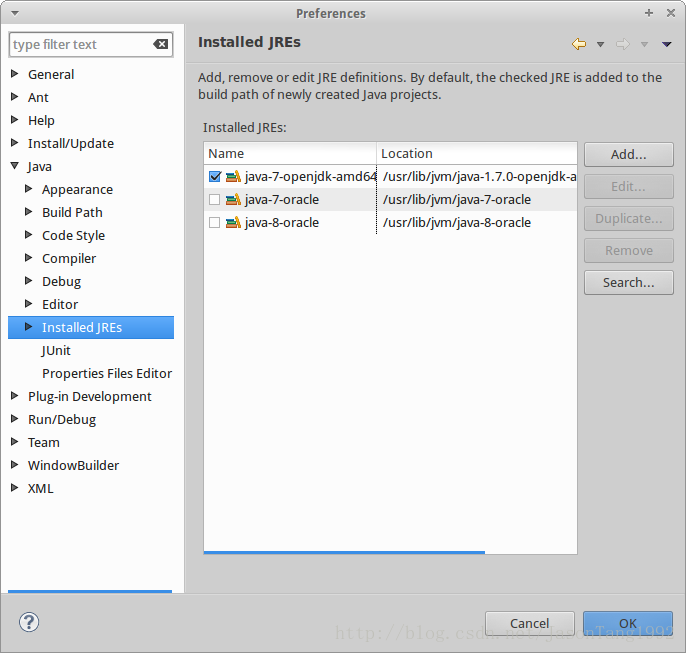Click the Duplicate... button
The image size is (686, 653).
point(629,219)
